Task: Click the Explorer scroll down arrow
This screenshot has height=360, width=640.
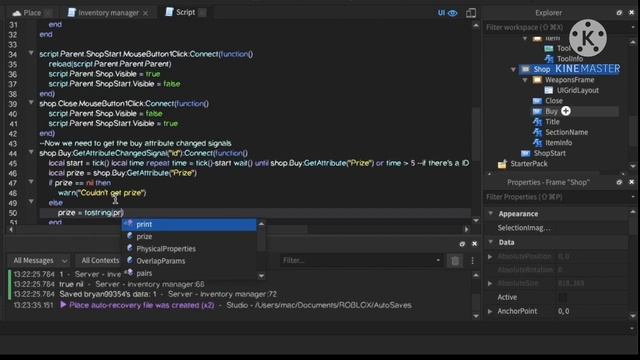Action: click(x=633, y=166)
